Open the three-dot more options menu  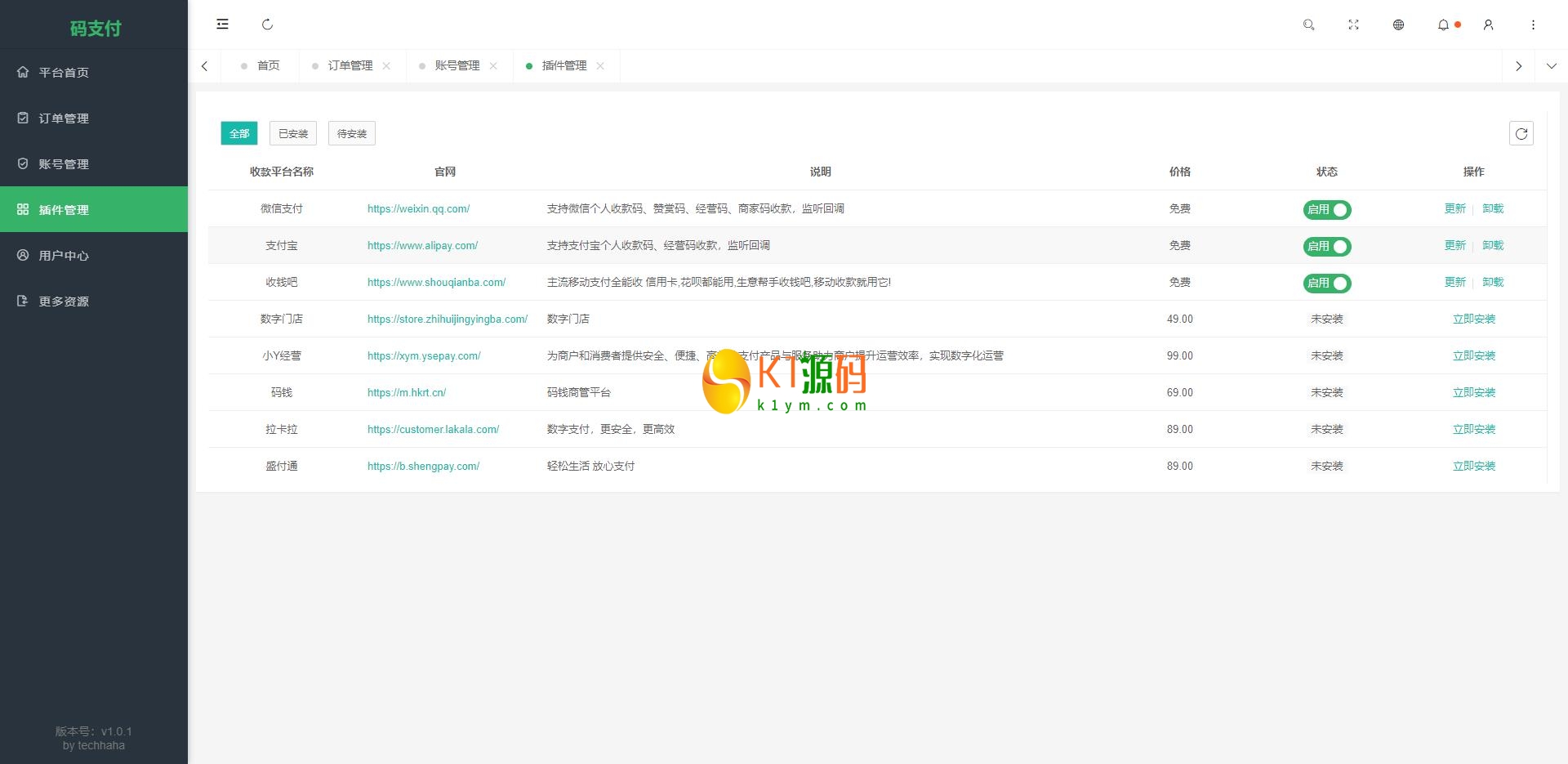tap(1533, 25)
